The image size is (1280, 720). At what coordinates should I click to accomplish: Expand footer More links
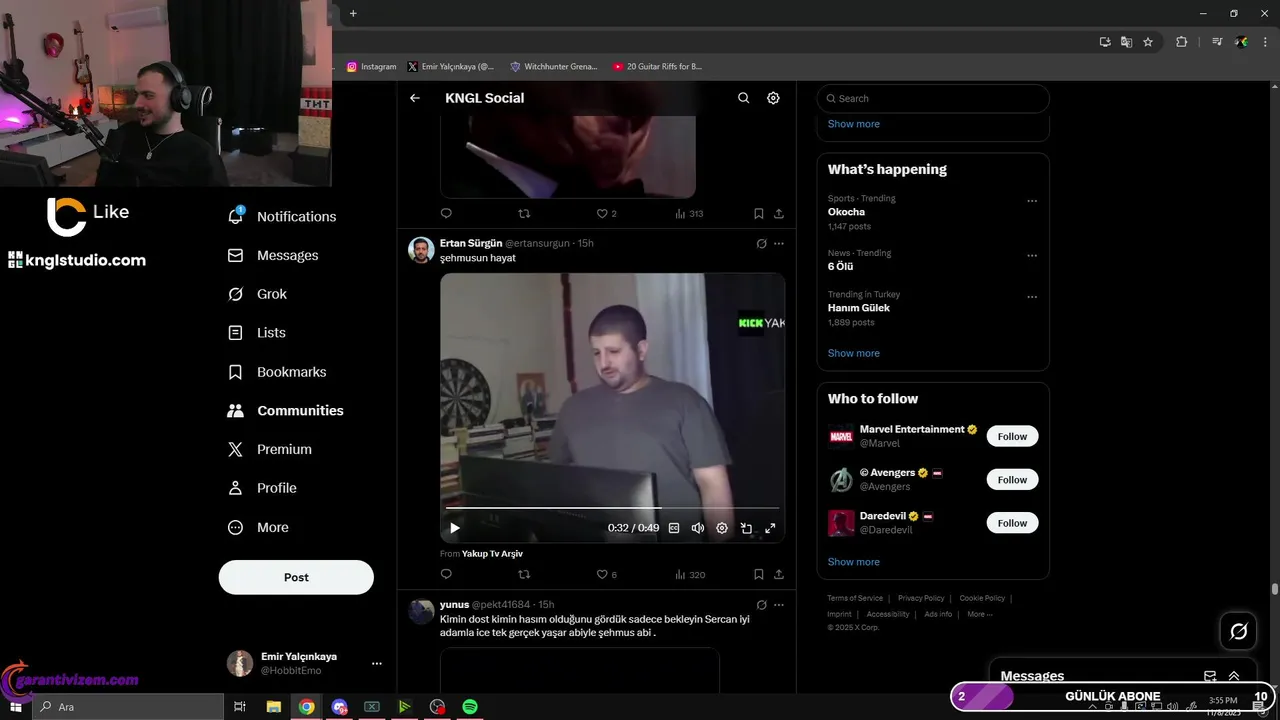pos(980,614)
